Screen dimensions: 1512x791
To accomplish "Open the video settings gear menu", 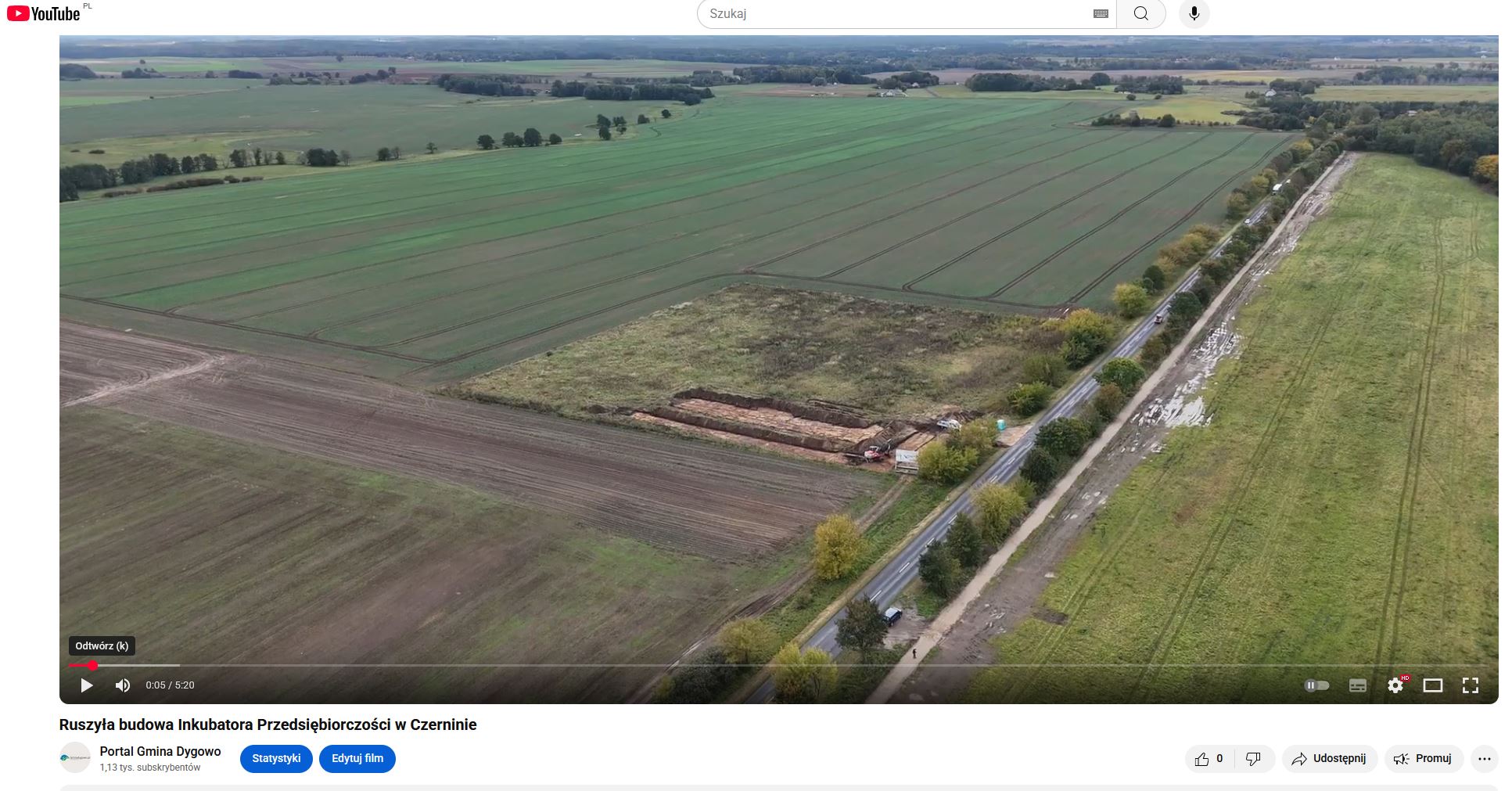I will (x=1395, y=685).
